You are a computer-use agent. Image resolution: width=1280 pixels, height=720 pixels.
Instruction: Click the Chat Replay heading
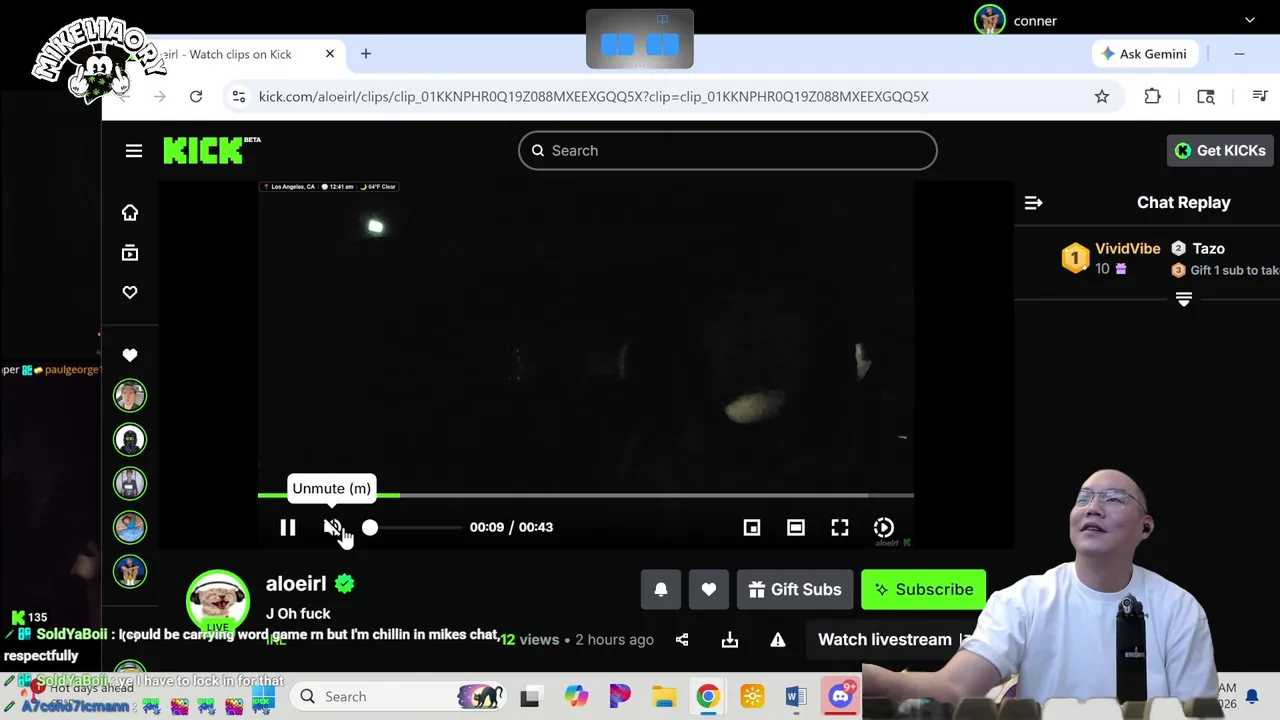pyautogui.click(x=1184, y=202)
